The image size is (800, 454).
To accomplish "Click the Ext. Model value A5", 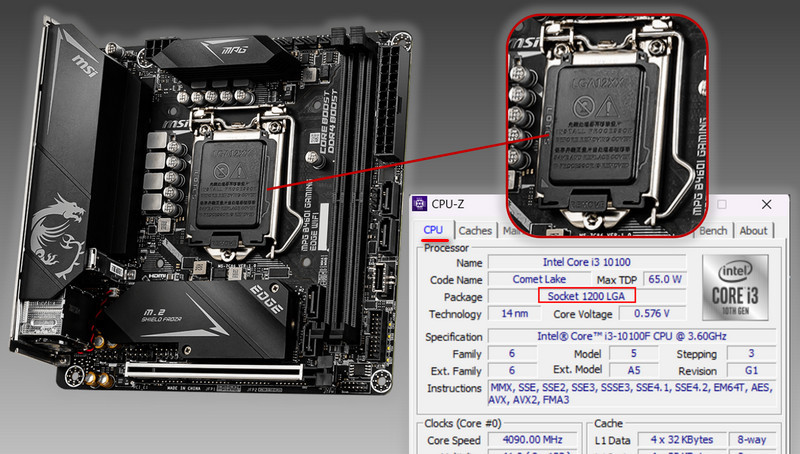I will point(634,370).
